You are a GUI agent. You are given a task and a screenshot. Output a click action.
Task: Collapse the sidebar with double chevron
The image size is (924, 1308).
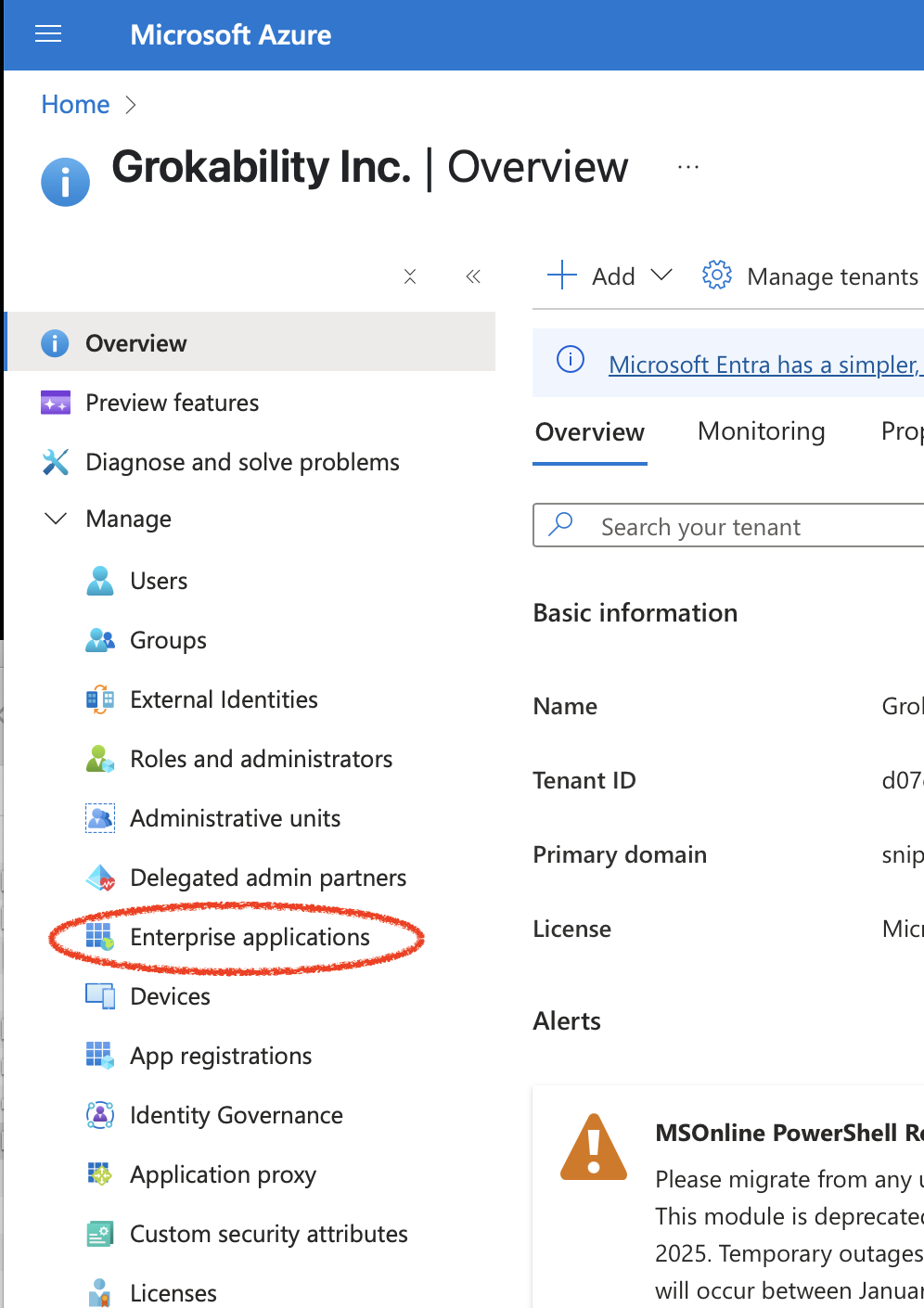pyautogui.click(x=473, y=276)
